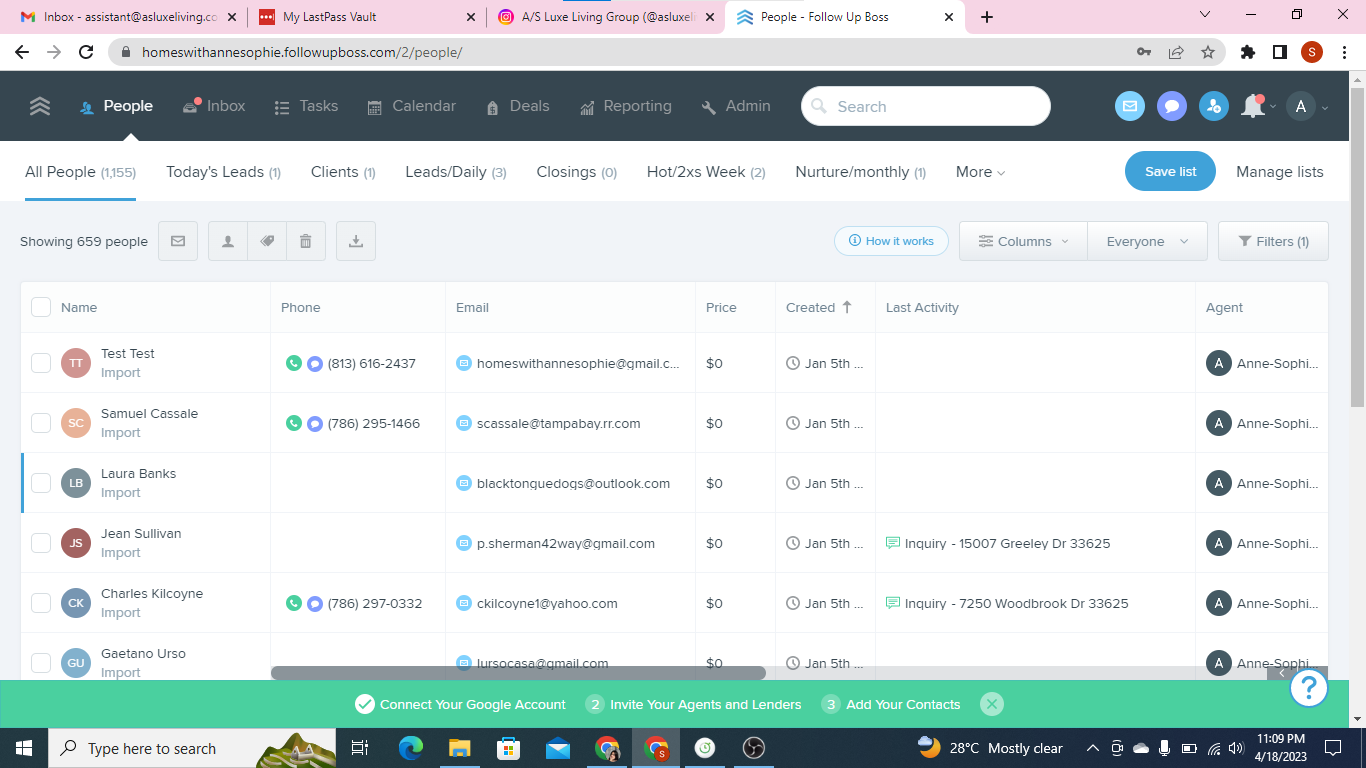
Task: Bookmark this page with the star icon
Action: click(1208, 52)
